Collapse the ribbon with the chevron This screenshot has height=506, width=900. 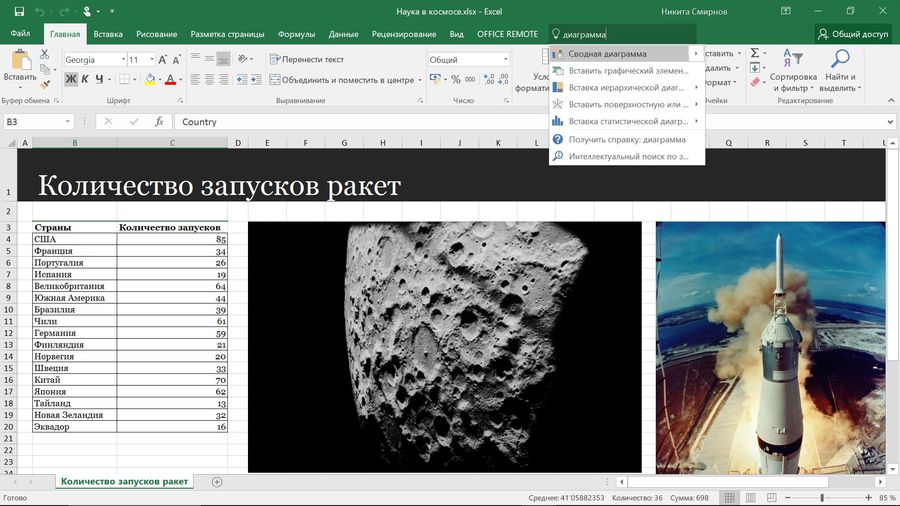point(891,100)
